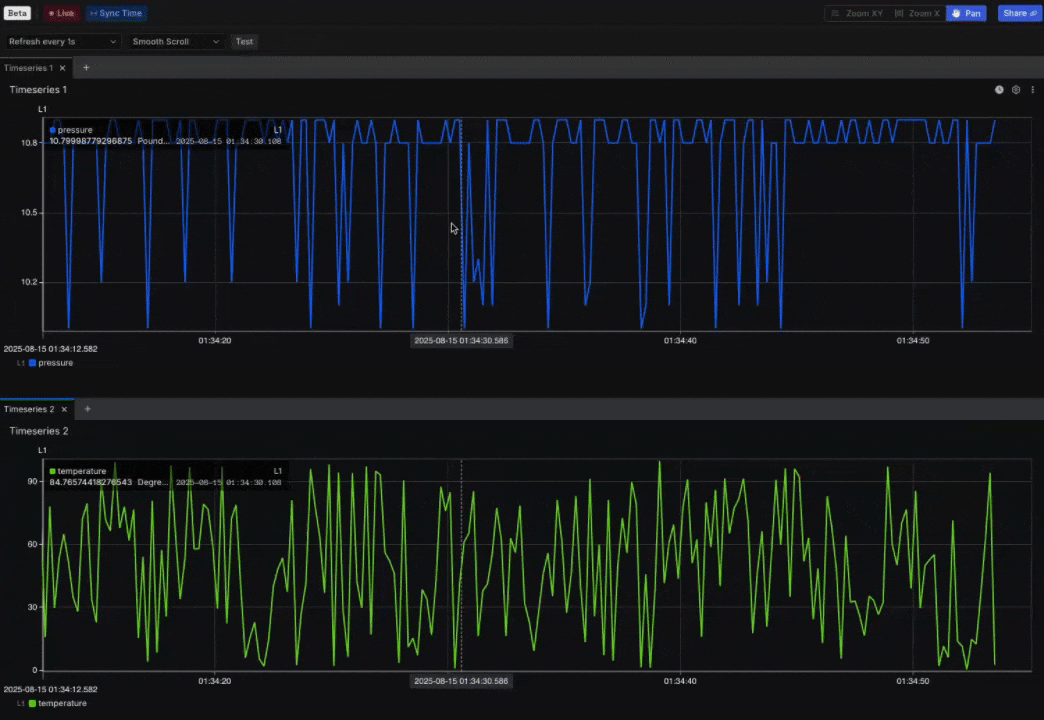Image resolution: width=1044 pixels, height=720 pixels.
Task: Click the blue pressure legend swatch
Action: point(32,363)
